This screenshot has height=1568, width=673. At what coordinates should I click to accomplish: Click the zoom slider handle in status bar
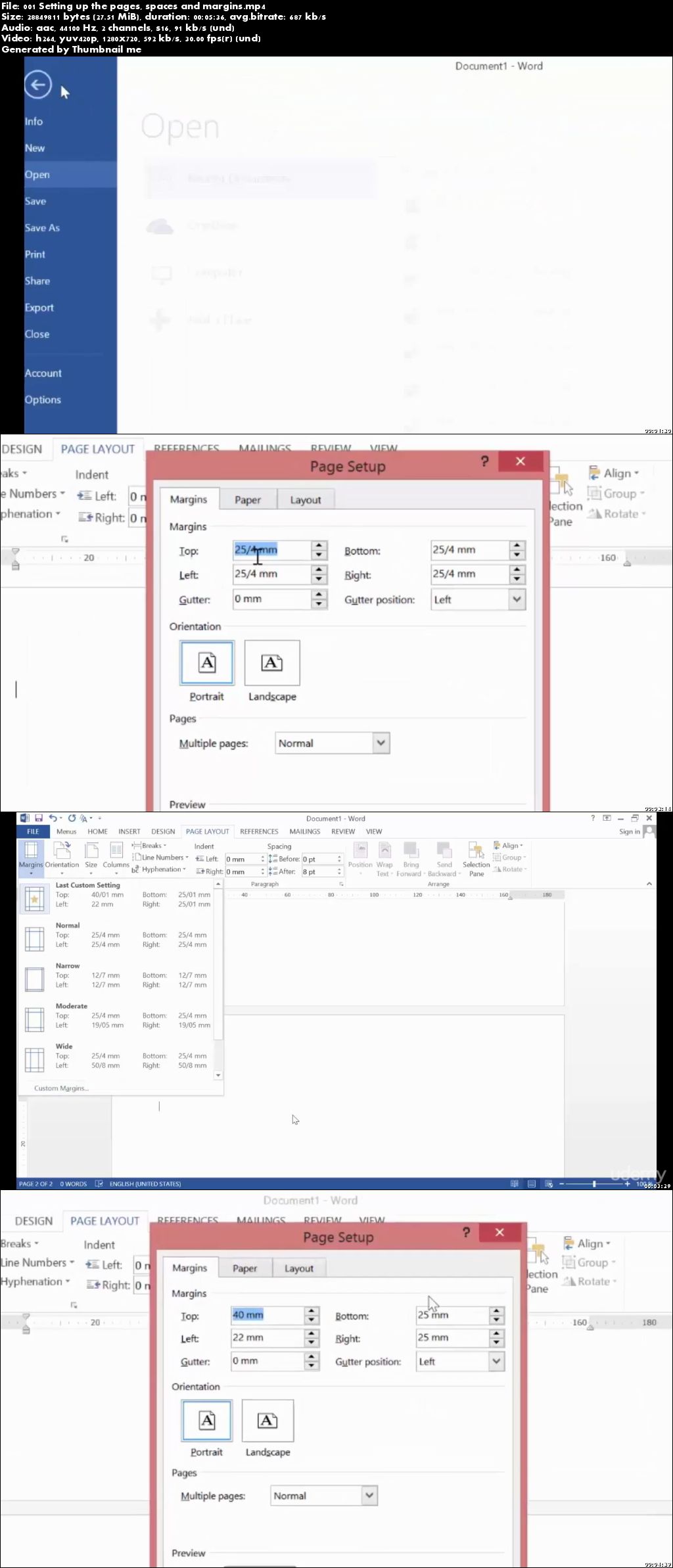click(594, 1184)
